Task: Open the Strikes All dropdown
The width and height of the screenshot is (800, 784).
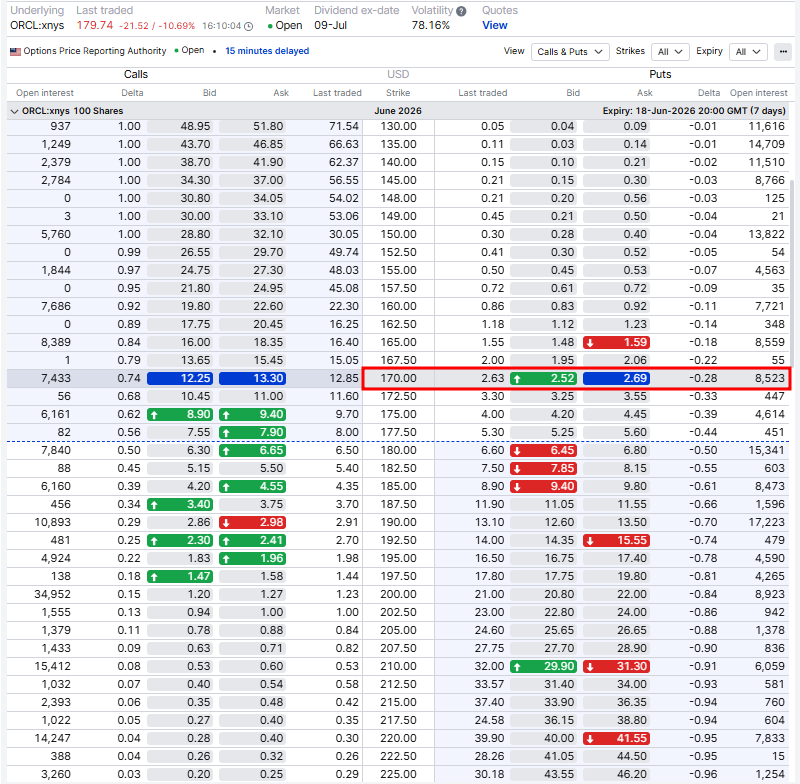Action: (x=670, y=52)
